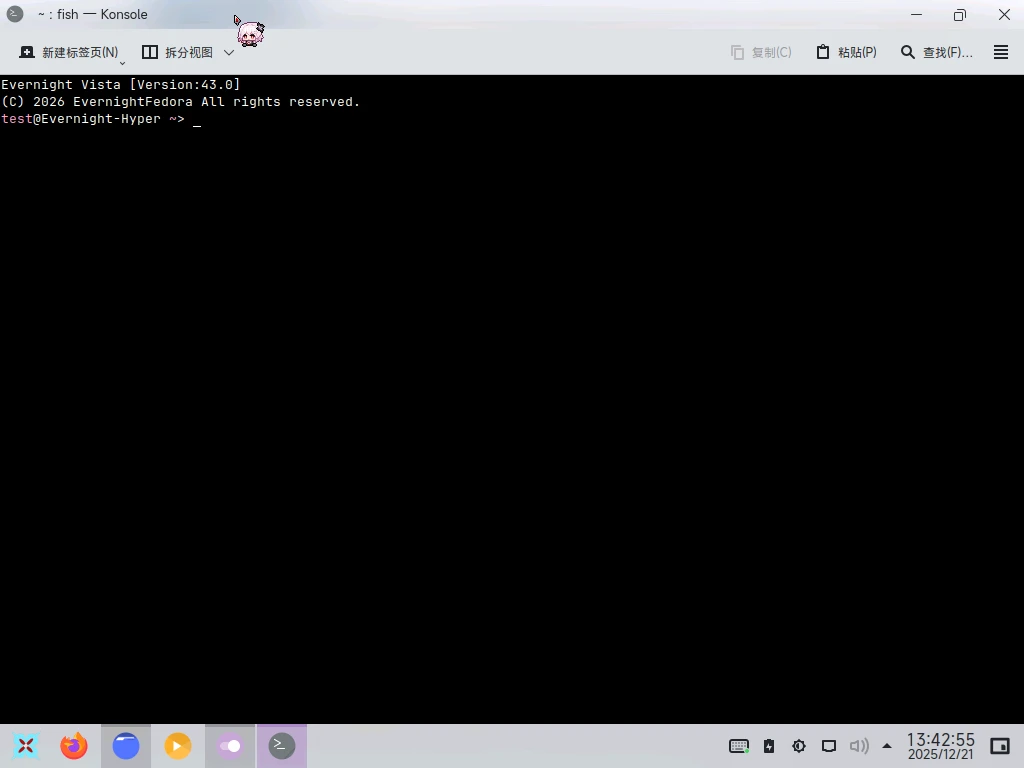The width and height of the screenshot is (1024, 768).
Task: Open a new tab with 新建标签页(N)
Action: pyautogui.click(x=69, y=52)
